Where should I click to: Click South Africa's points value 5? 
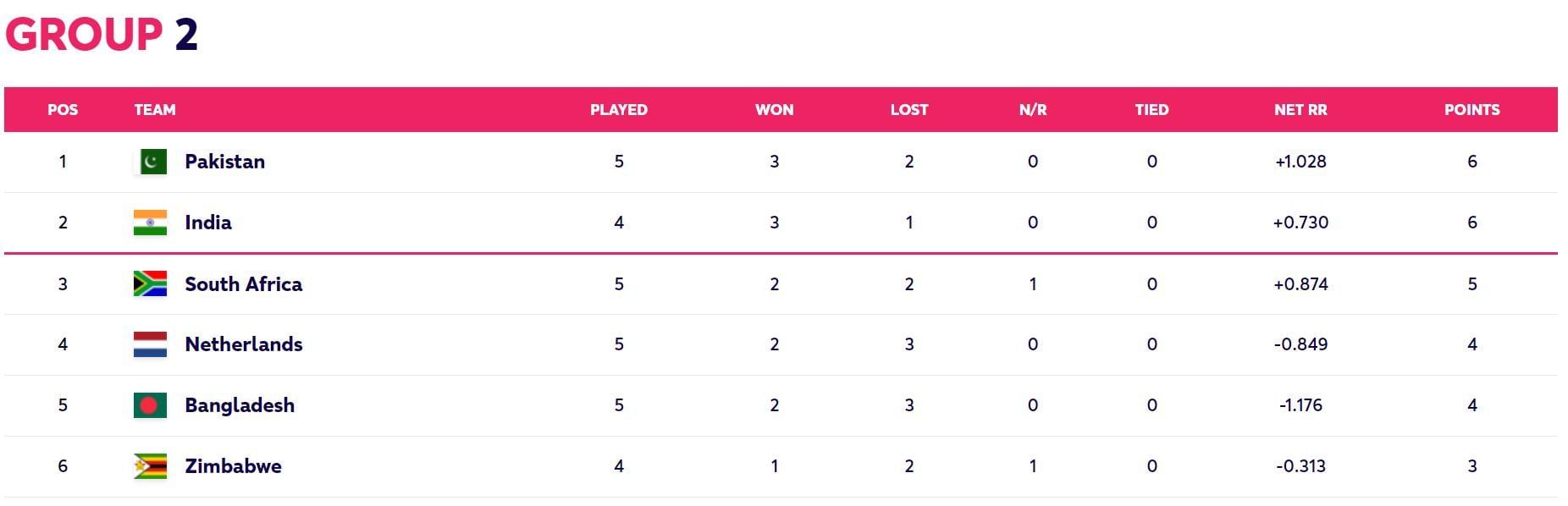(1471, 283)
